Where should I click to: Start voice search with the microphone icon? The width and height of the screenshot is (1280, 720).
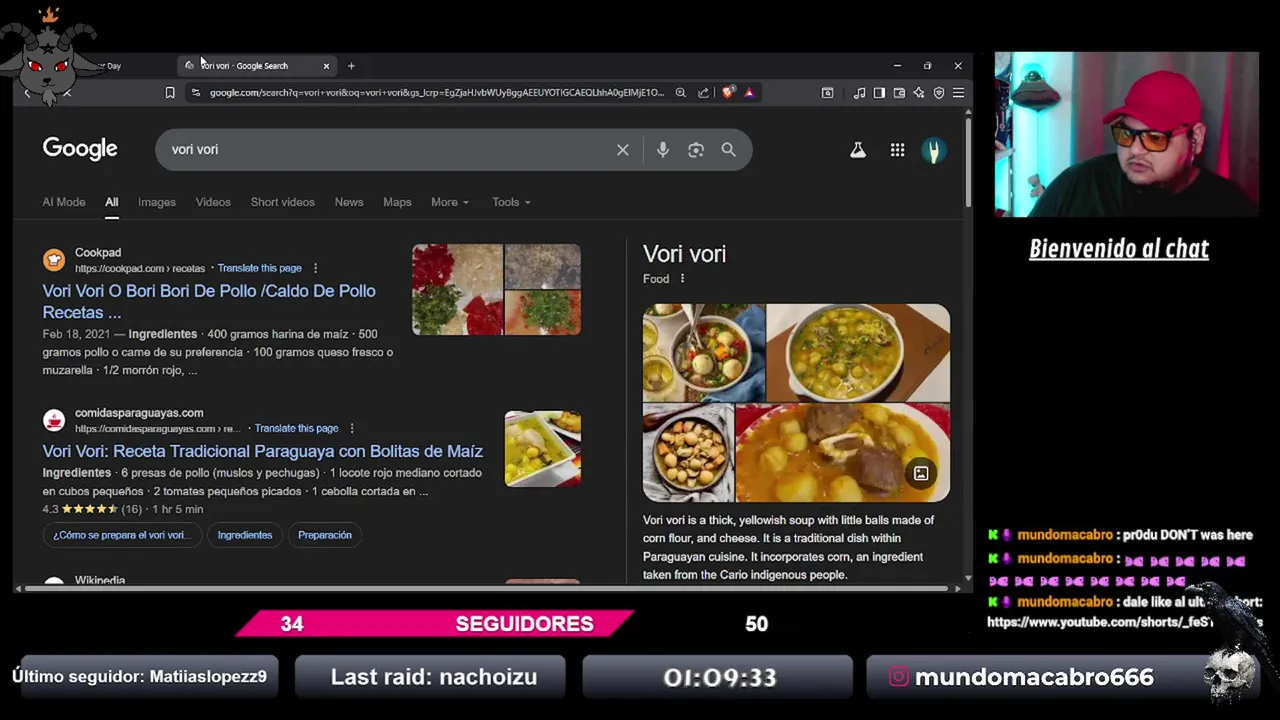click(662, 150)
